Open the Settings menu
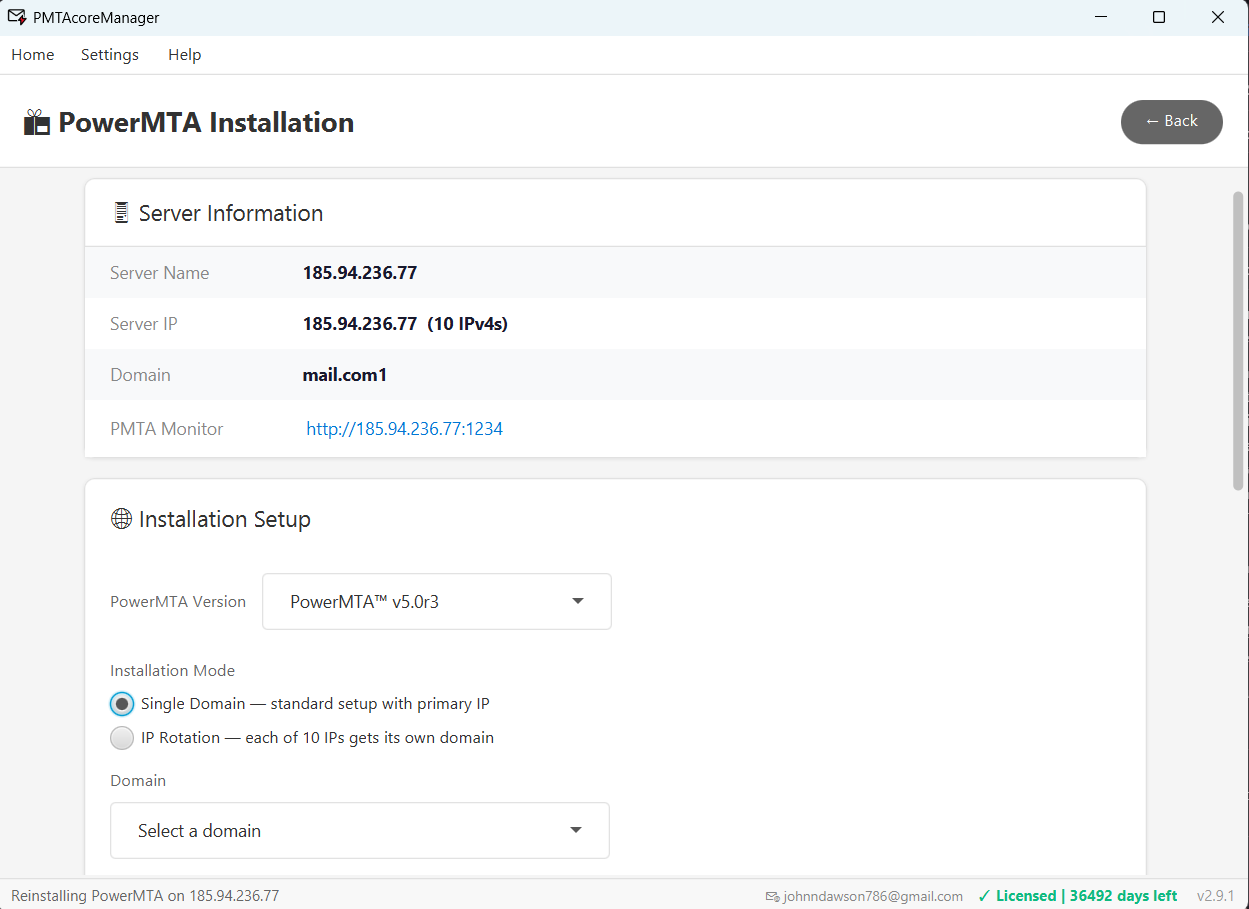Viewport: 1249px width, 909px height. (x=109, y=54)
